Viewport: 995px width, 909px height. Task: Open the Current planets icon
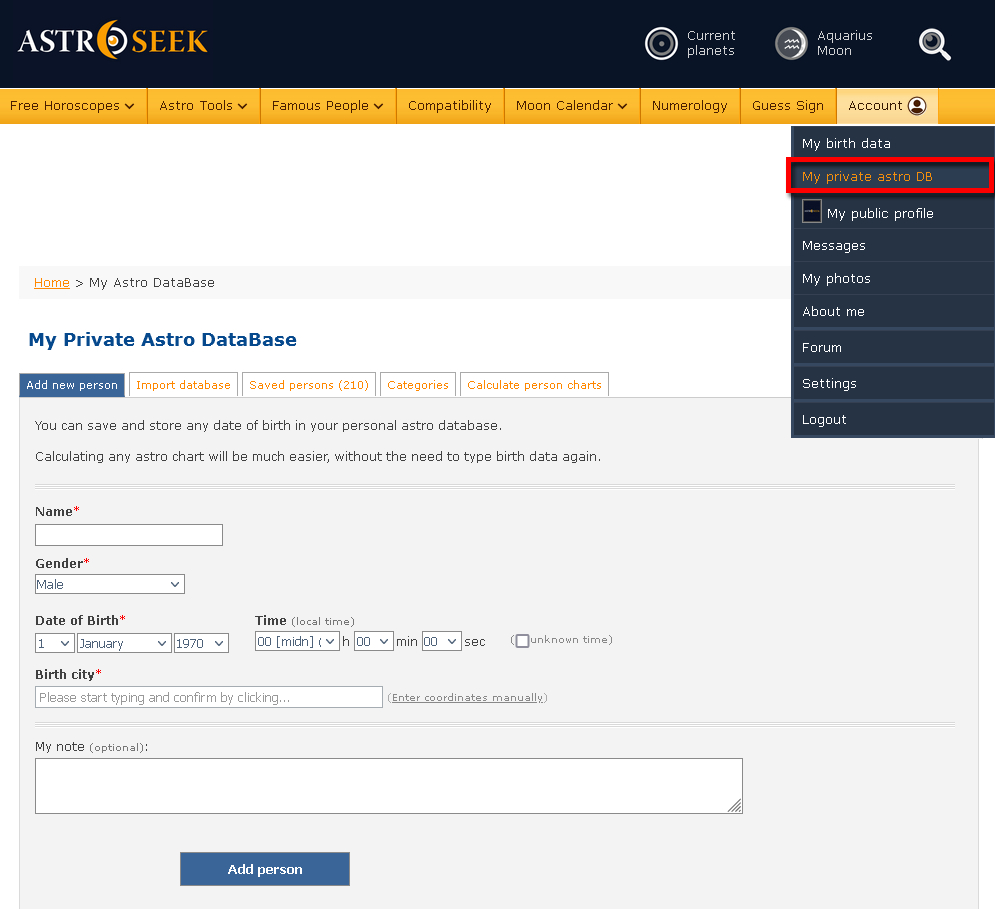(x=661, y=44)
